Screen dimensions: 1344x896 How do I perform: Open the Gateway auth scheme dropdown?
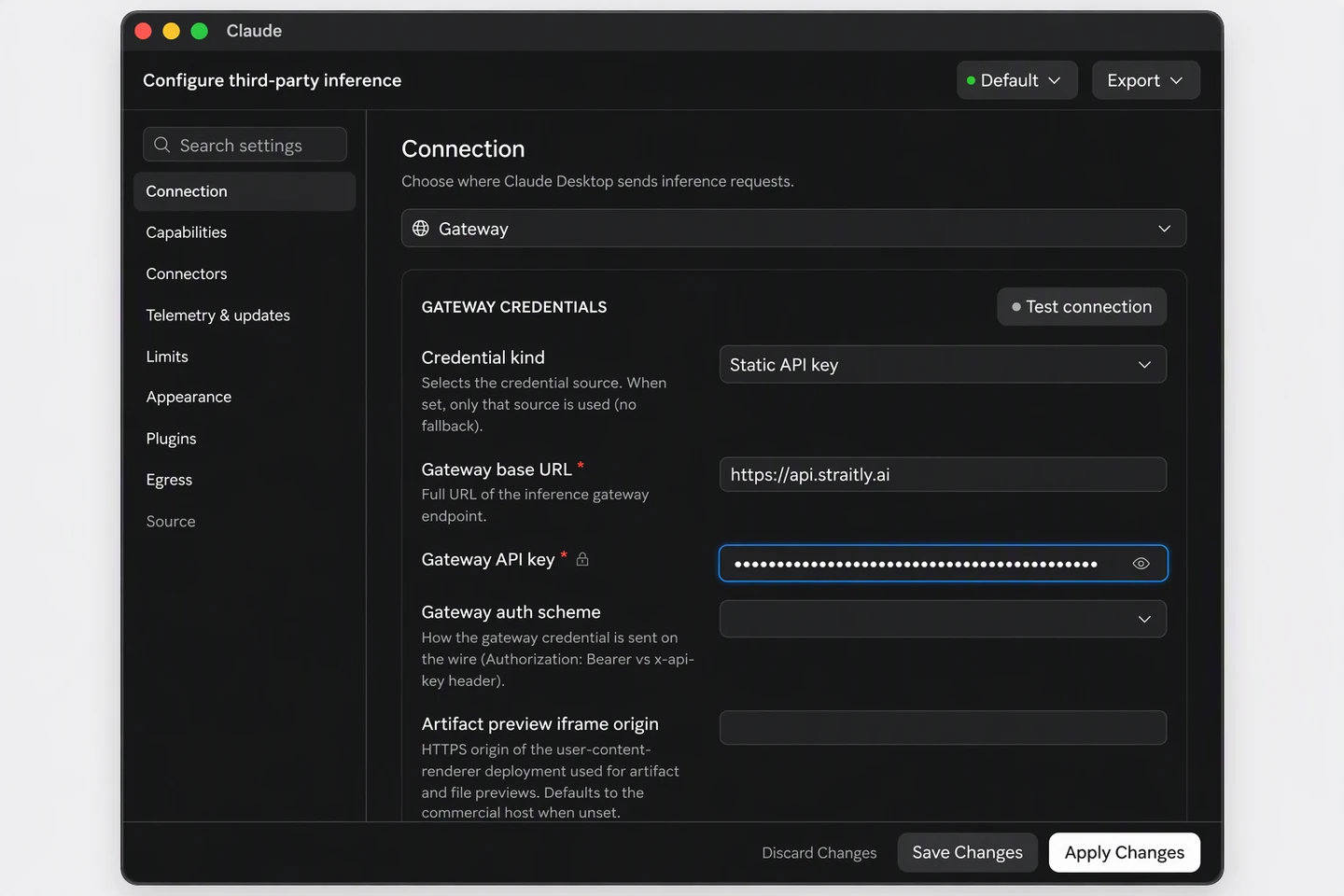tap(943, 619)
